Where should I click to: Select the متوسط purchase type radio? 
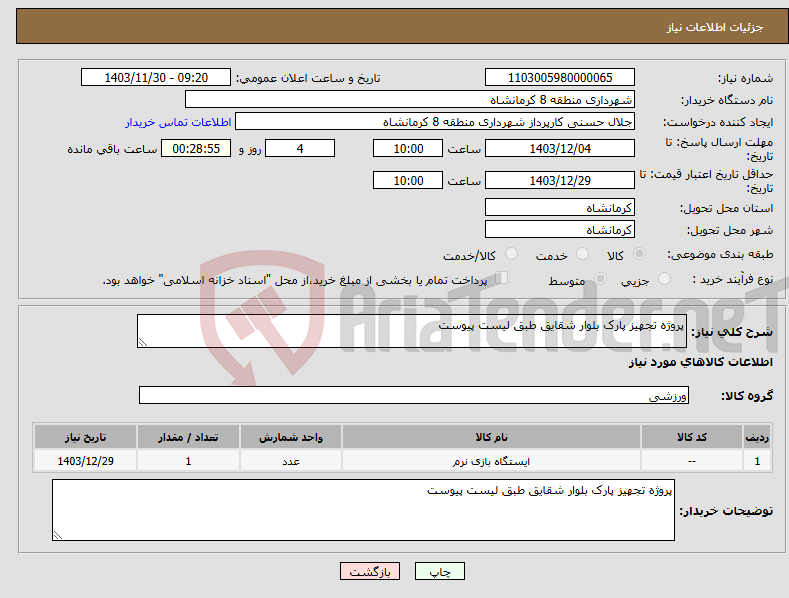coord(600,278)
